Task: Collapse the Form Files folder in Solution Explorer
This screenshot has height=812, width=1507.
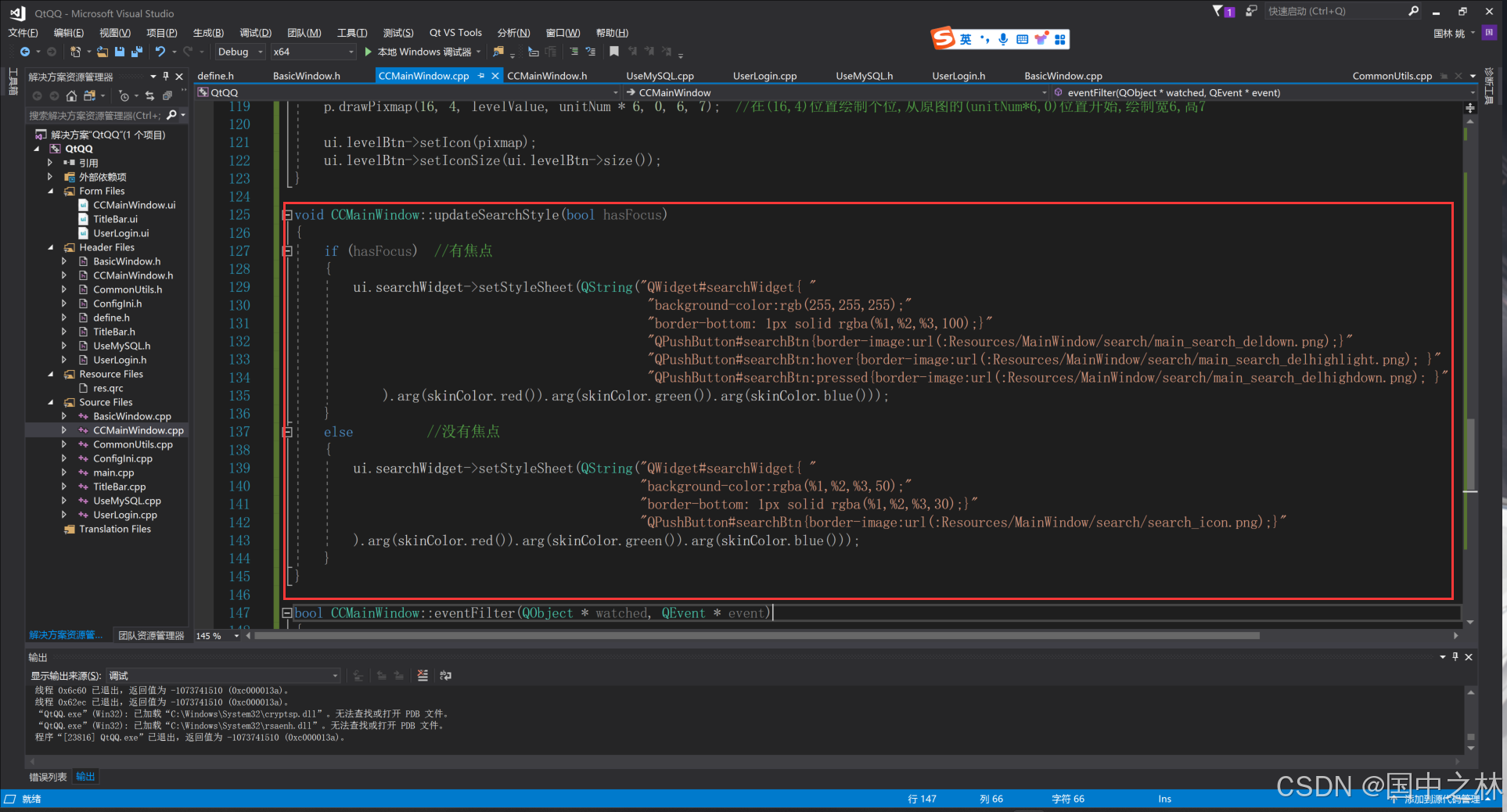Action: (x=51, y=191)
